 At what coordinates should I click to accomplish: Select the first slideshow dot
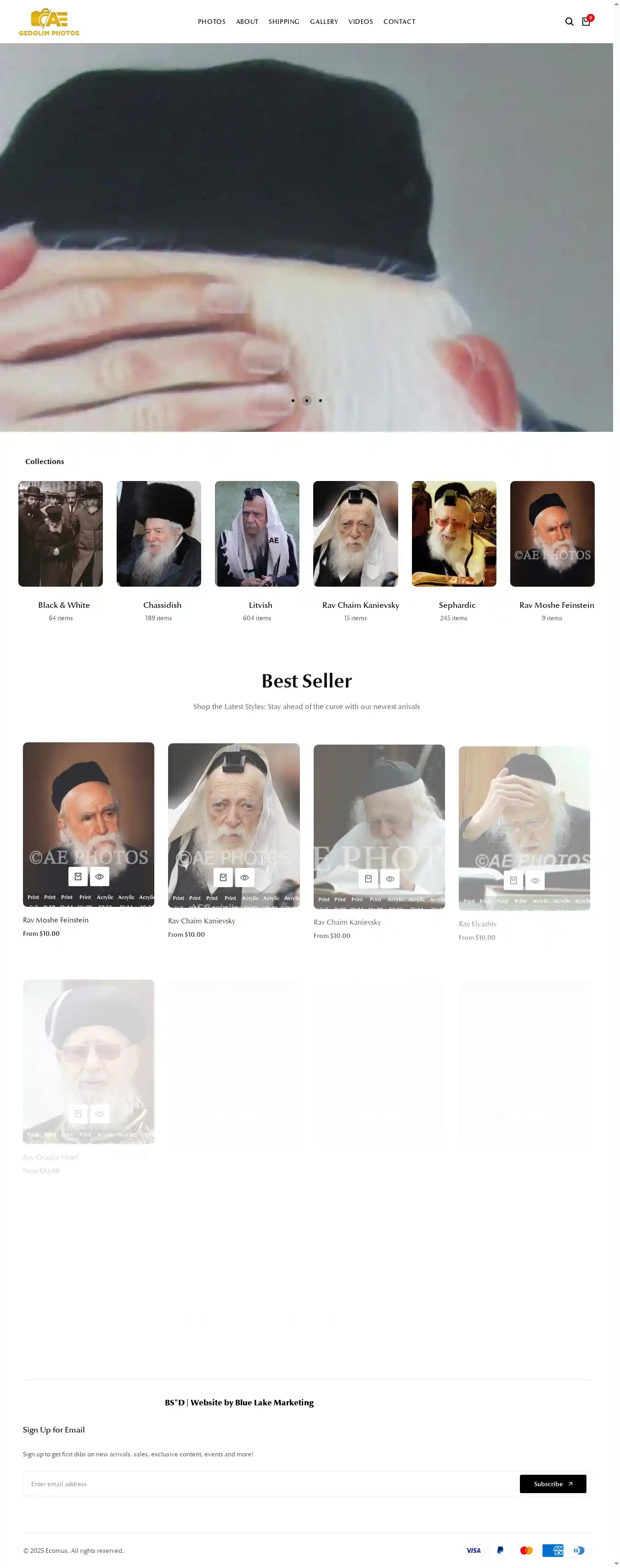(293, 401)
